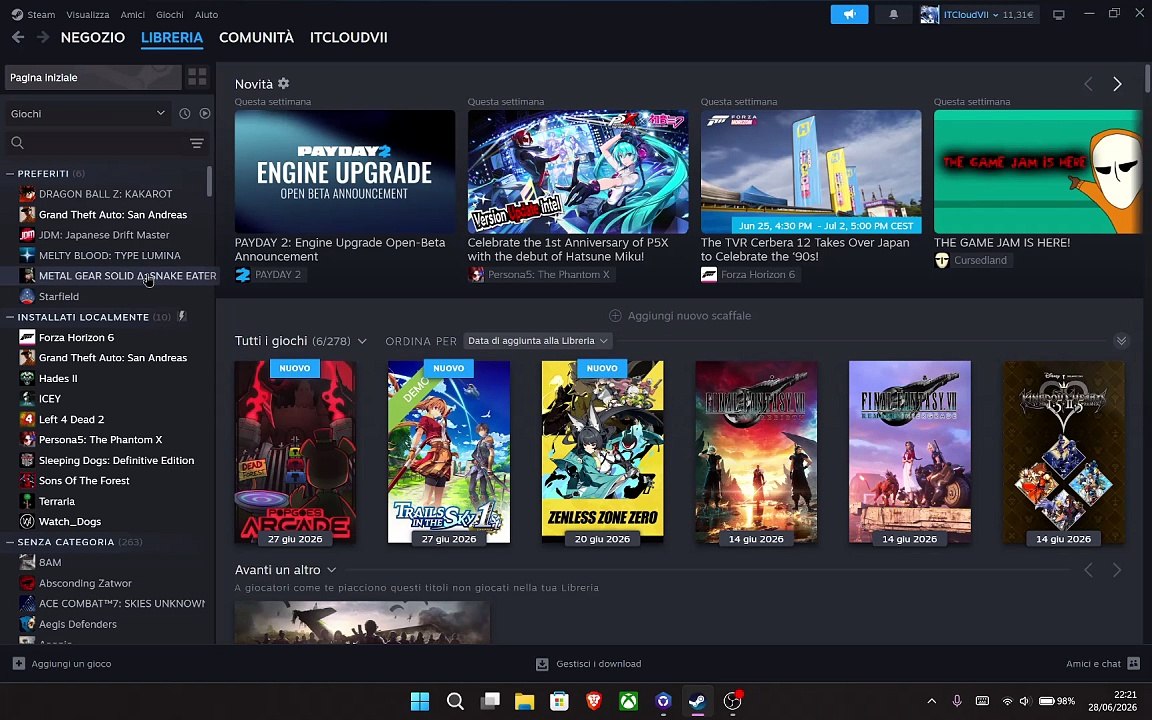Open the Popgoes Arcade game cover
Screen dimensions: 1152x720
tap(295, 452)
